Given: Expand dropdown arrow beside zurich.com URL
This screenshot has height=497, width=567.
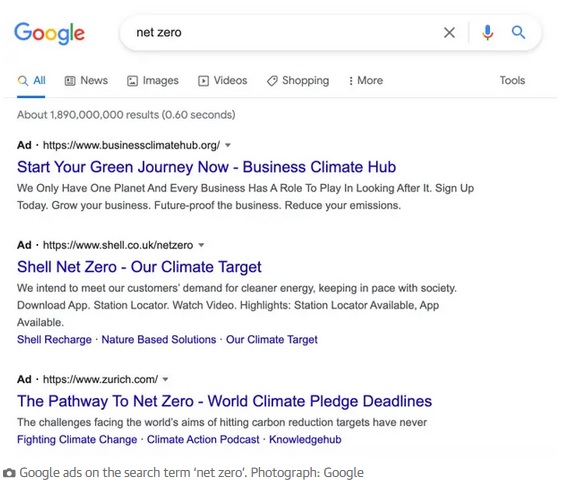Looking at the screenshot, I should click(x=165, y=379).
